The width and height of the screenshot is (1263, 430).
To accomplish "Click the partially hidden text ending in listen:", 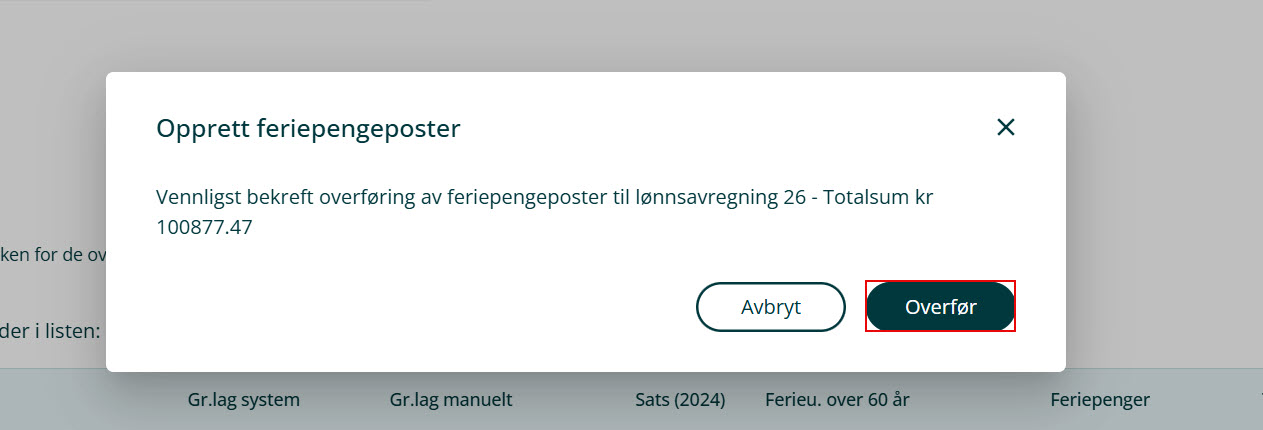I will pos(50,330).
